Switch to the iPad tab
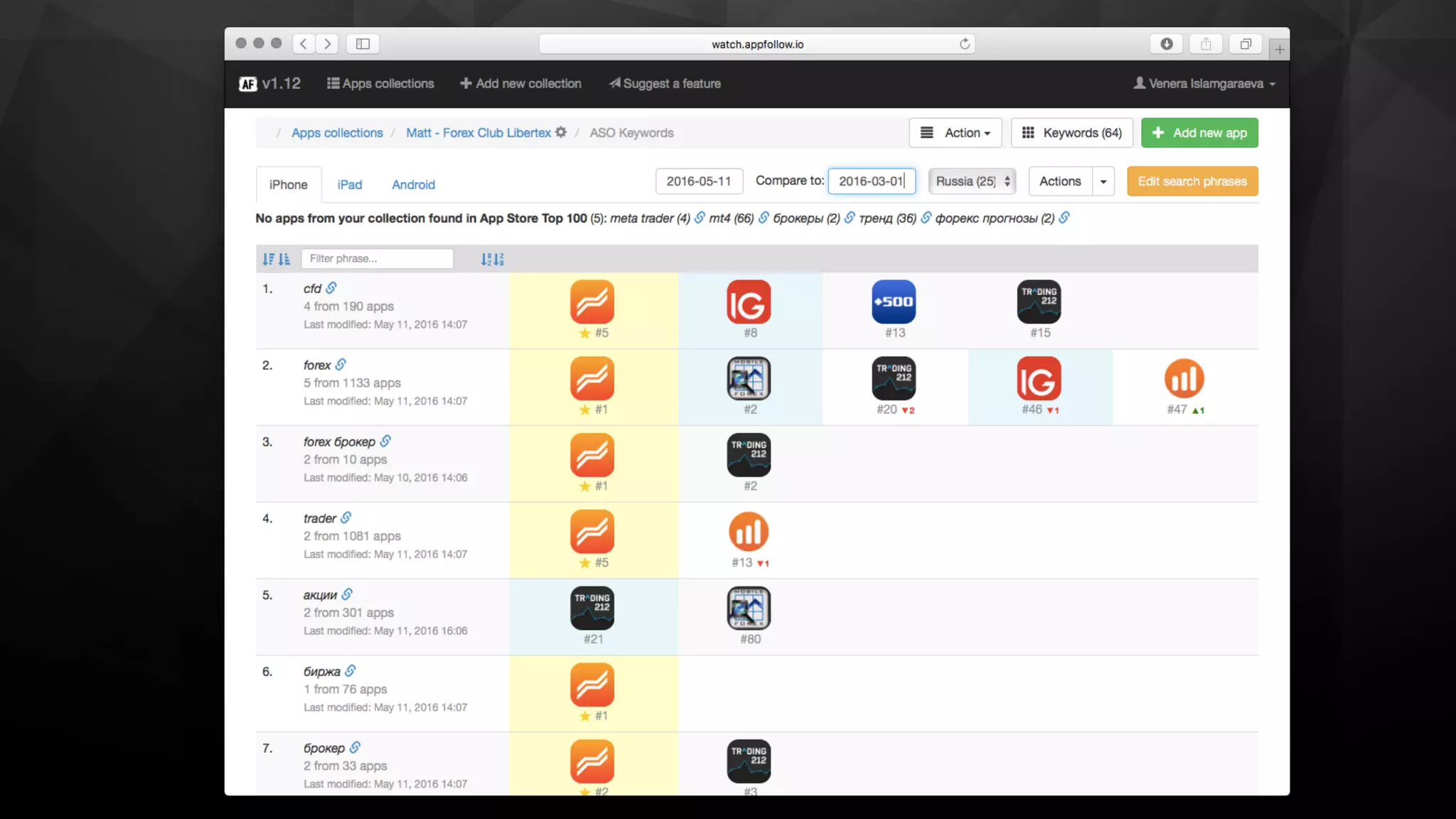 349,185
